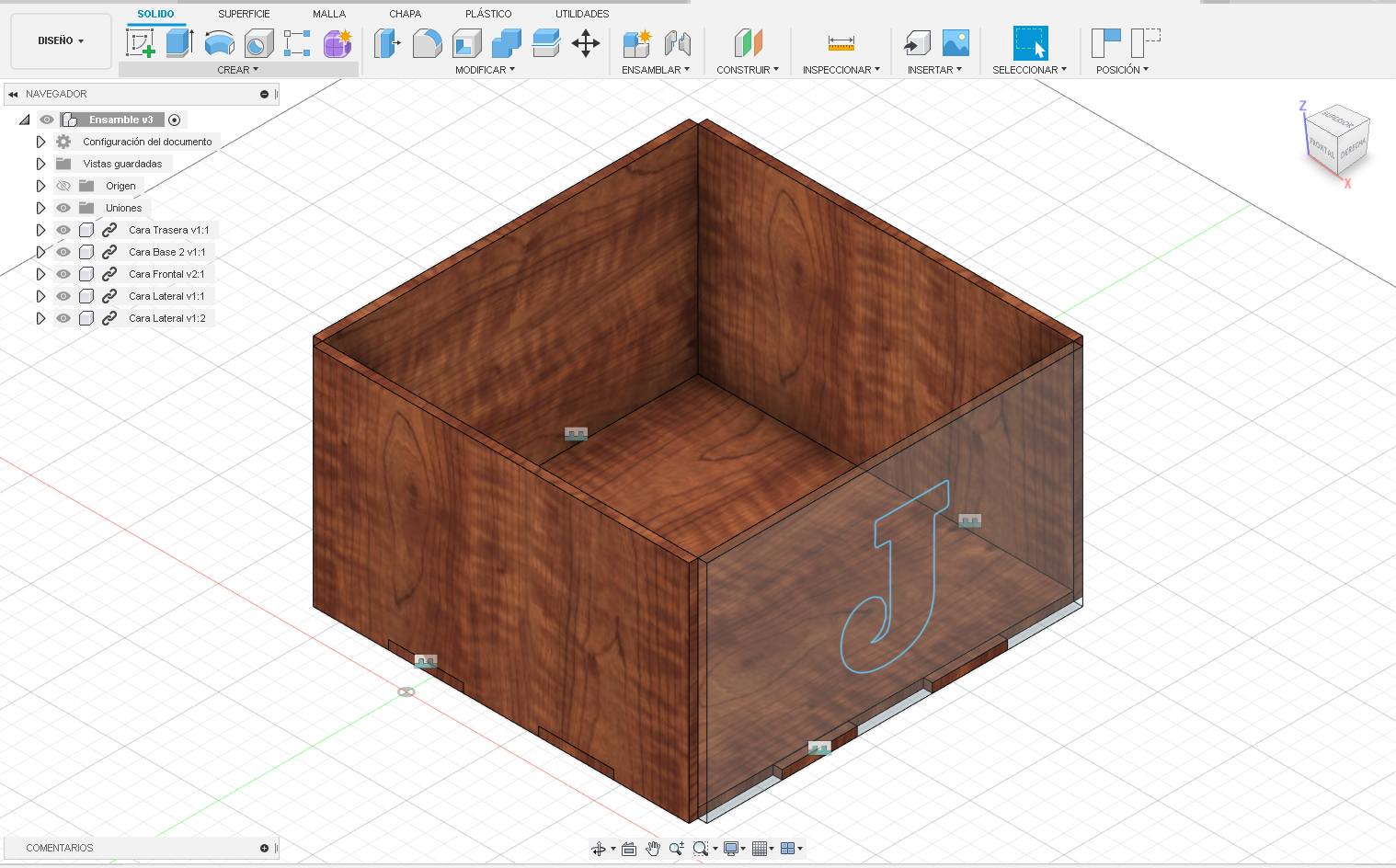Screen dimensions: 1396x868
Task: Select the Hole tool
Action: tap(258, 43)
